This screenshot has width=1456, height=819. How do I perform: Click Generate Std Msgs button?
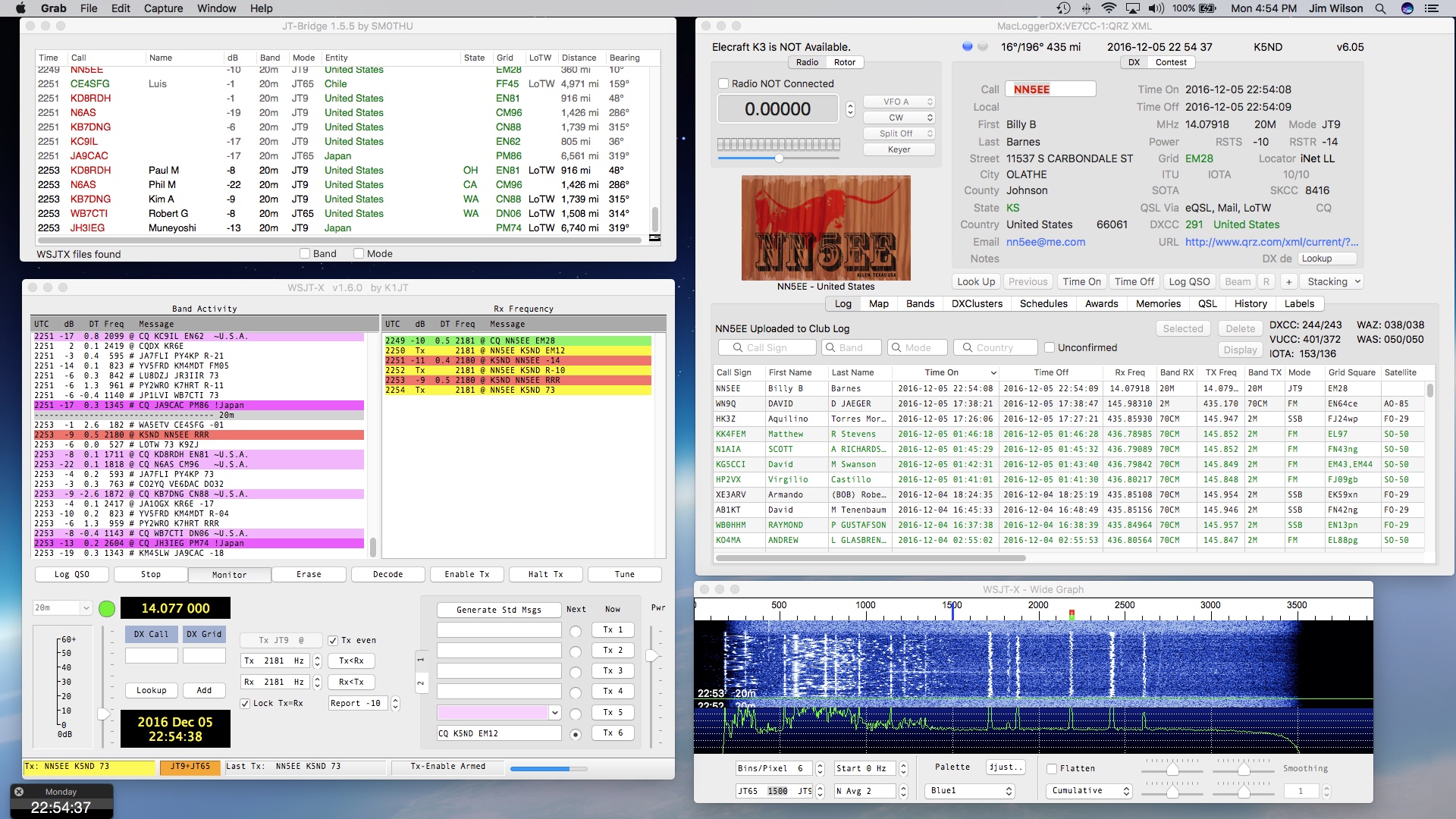499,610
